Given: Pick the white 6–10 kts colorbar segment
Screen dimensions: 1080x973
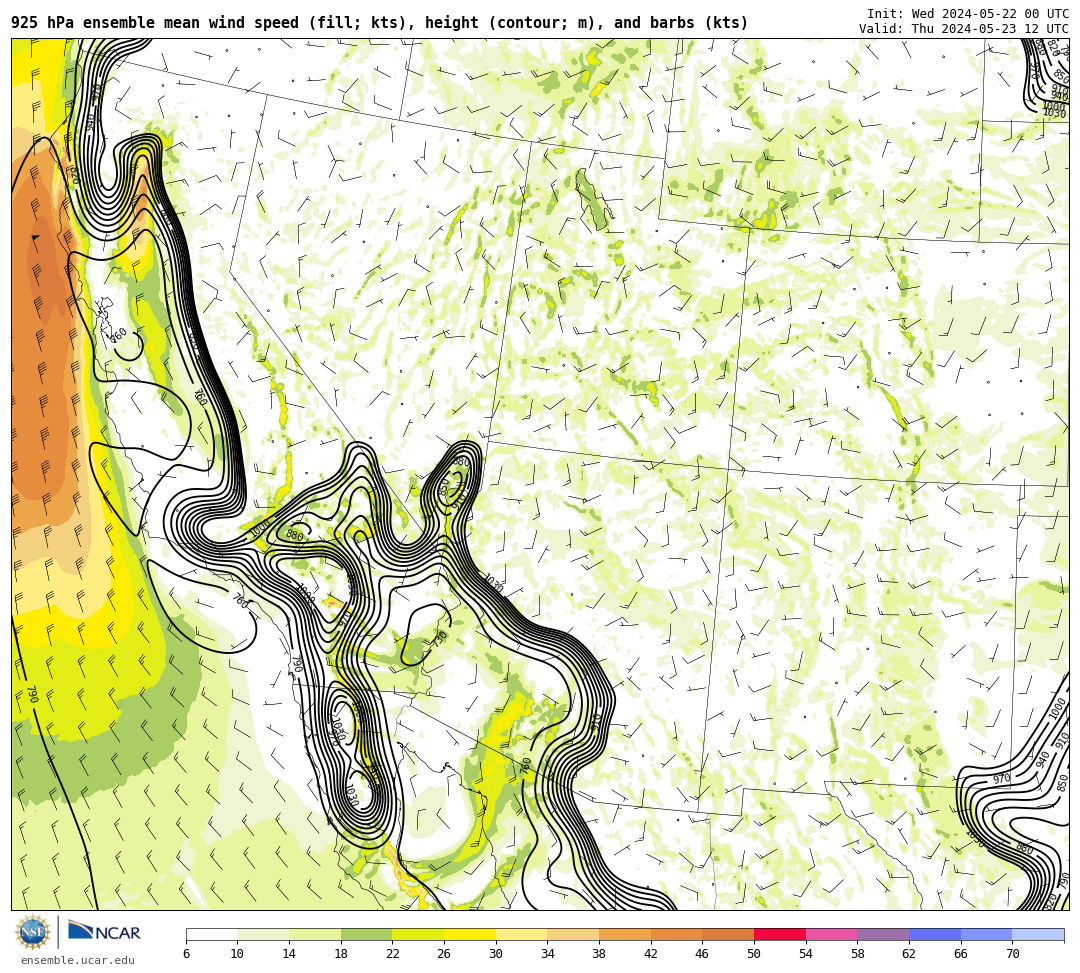Looking at the screenshot, I should 211,934.
